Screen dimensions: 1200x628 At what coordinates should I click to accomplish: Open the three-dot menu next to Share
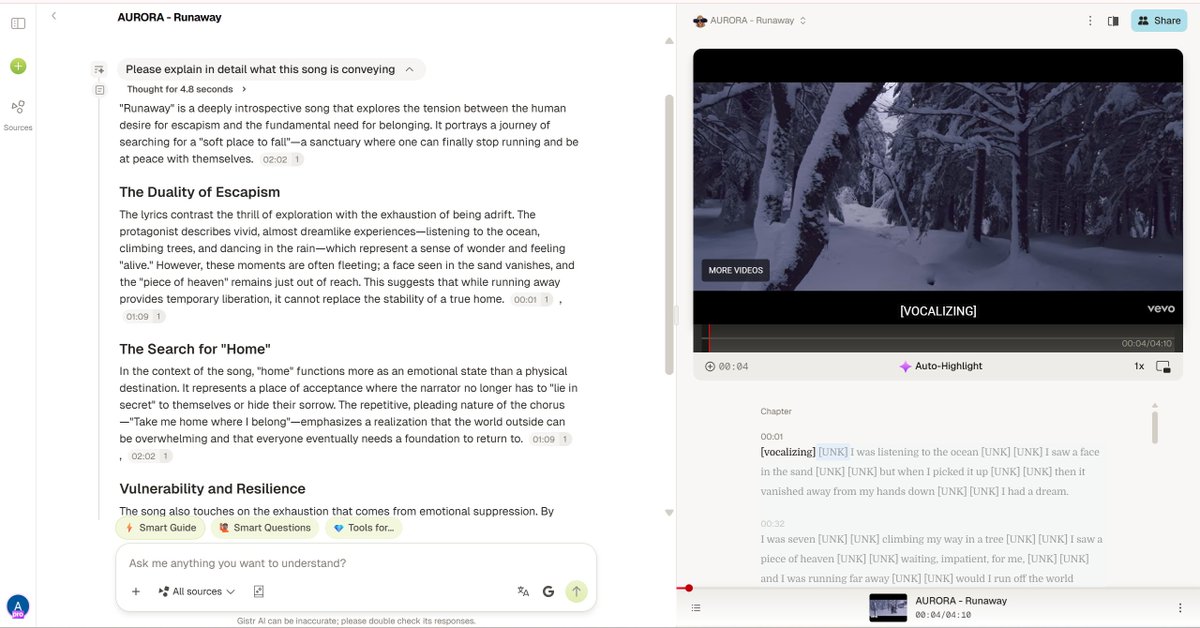(1090, 20)
